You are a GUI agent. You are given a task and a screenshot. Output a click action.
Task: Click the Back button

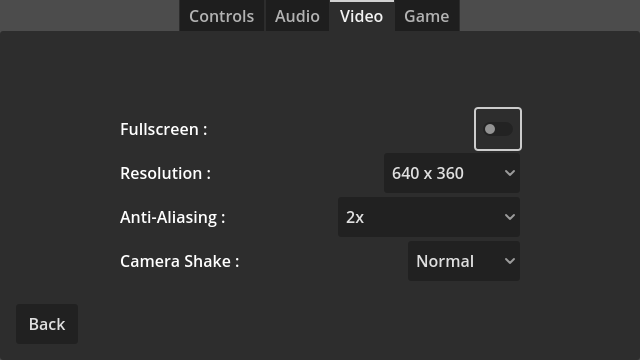tap(47, 324)
